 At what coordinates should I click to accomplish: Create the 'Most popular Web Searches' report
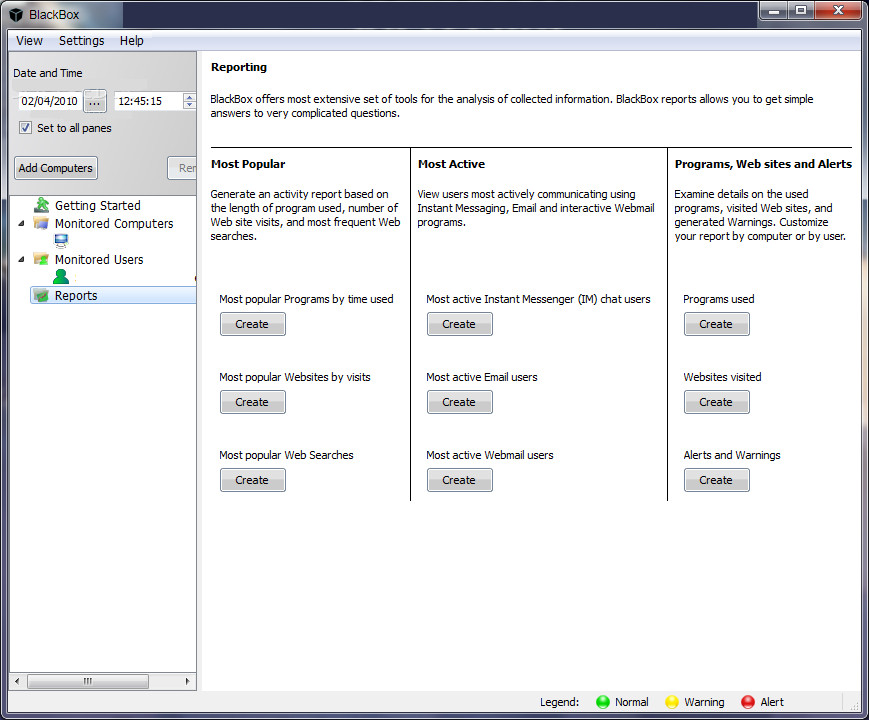(x=253, y=480)
